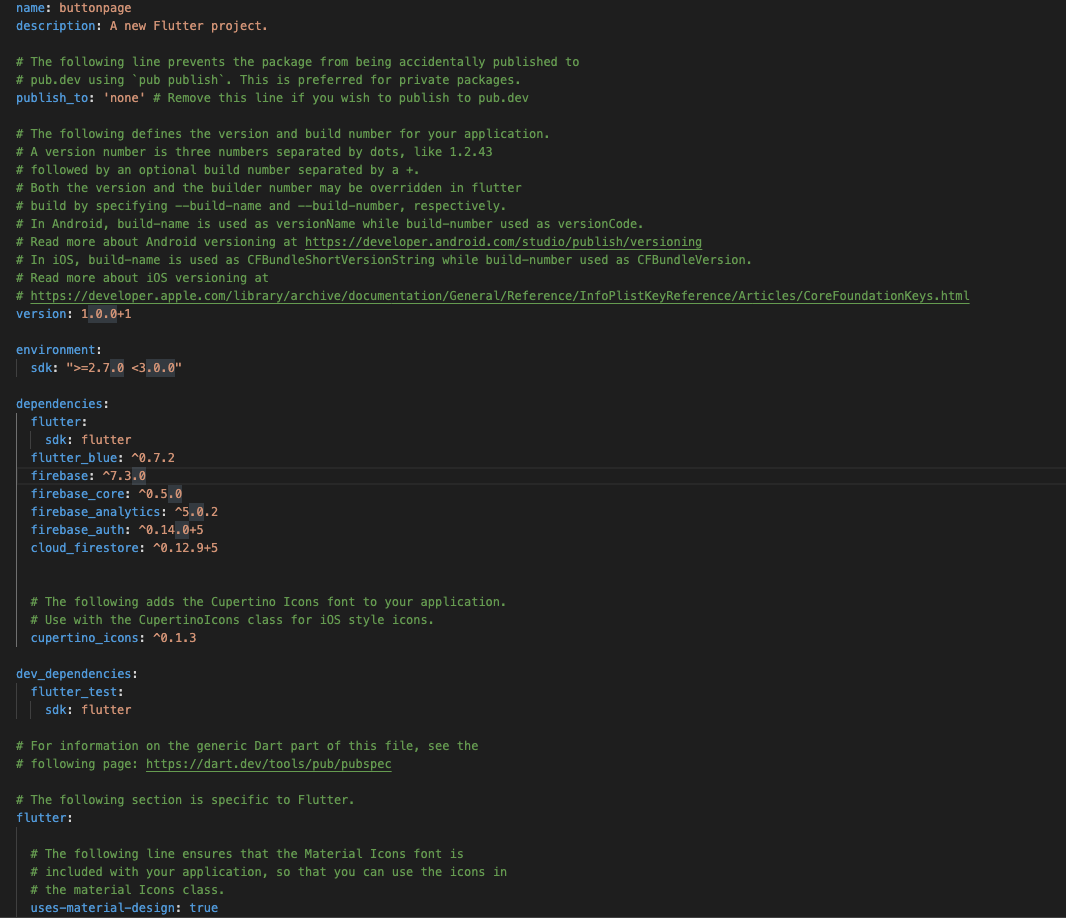
Task: Click the '^0.14.0+5' firebase_auth version
Action: [x=171, y=530]
